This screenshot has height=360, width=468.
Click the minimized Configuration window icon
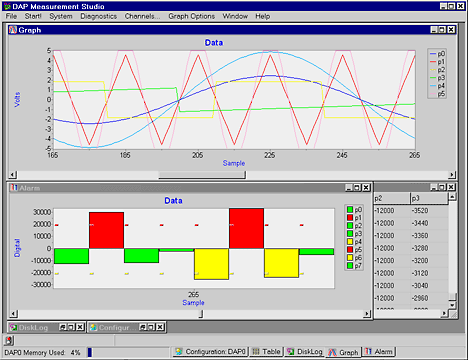pos(93,327)
